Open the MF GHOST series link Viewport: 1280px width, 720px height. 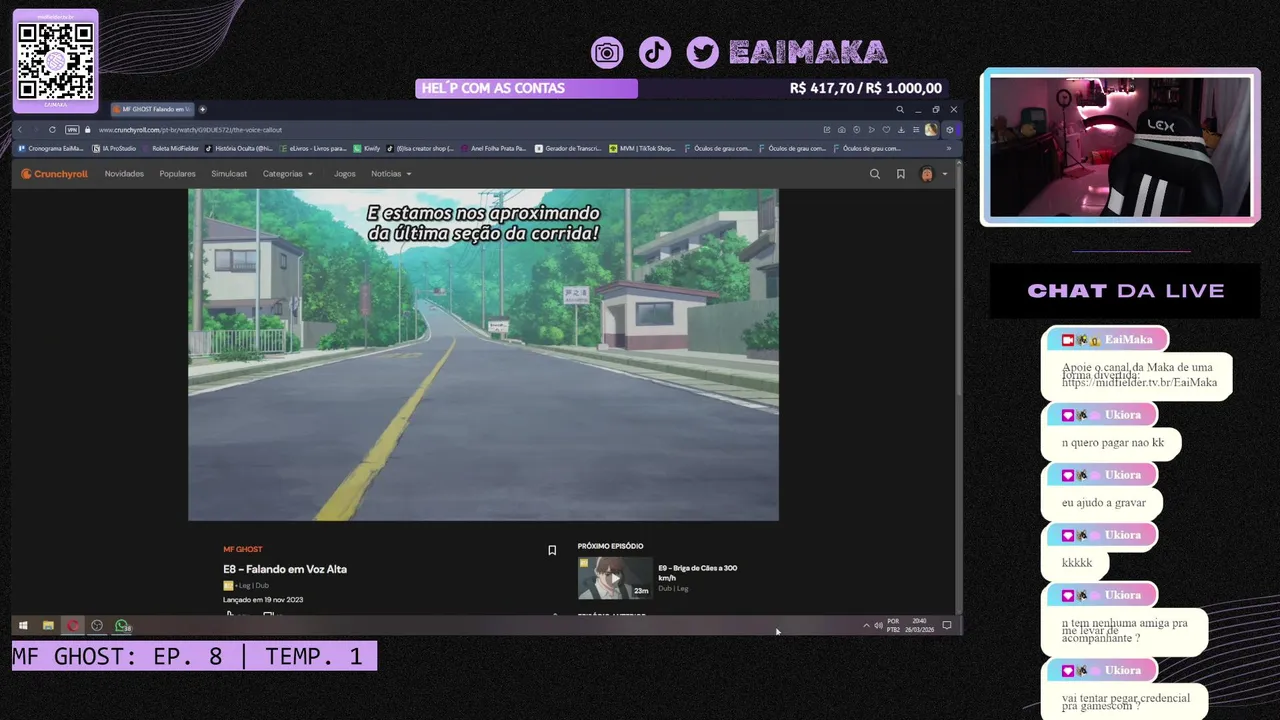[243, 549]
